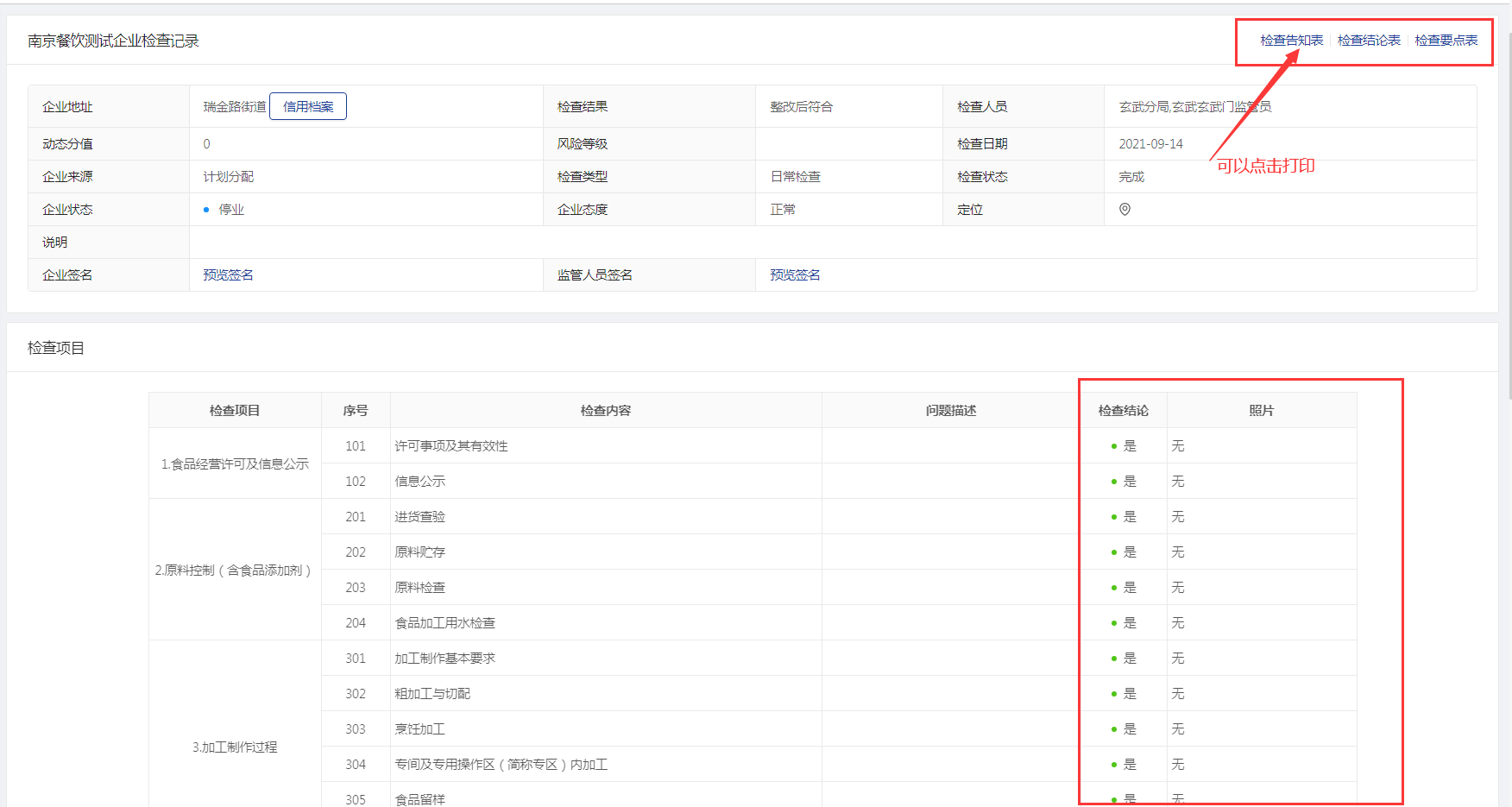Screen dimensions: 1512x807
Task: Click the photo cell 无 in row 301
Action: (x=1178, y=659)
